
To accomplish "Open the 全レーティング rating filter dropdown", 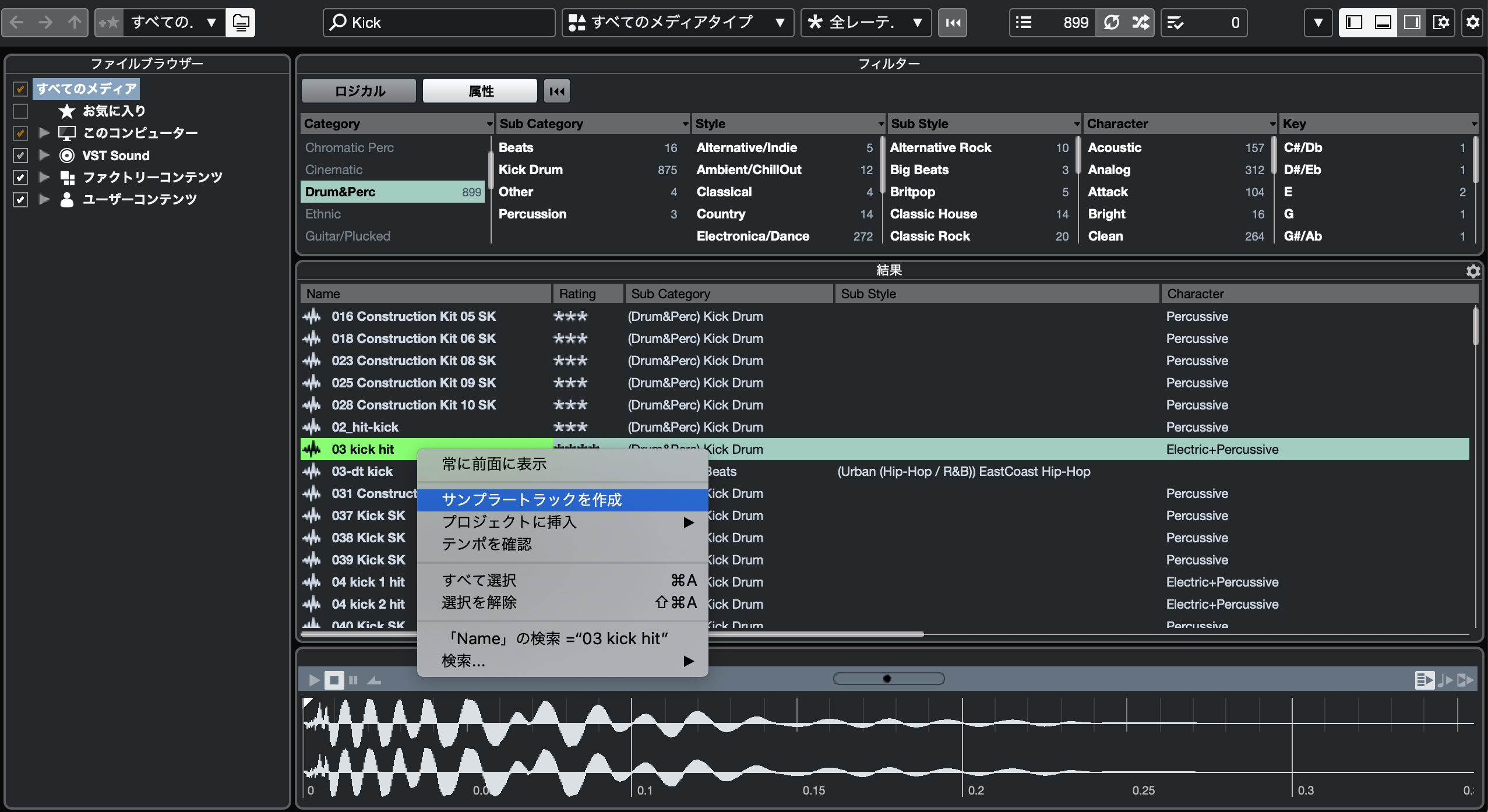I will pos(865,23).
